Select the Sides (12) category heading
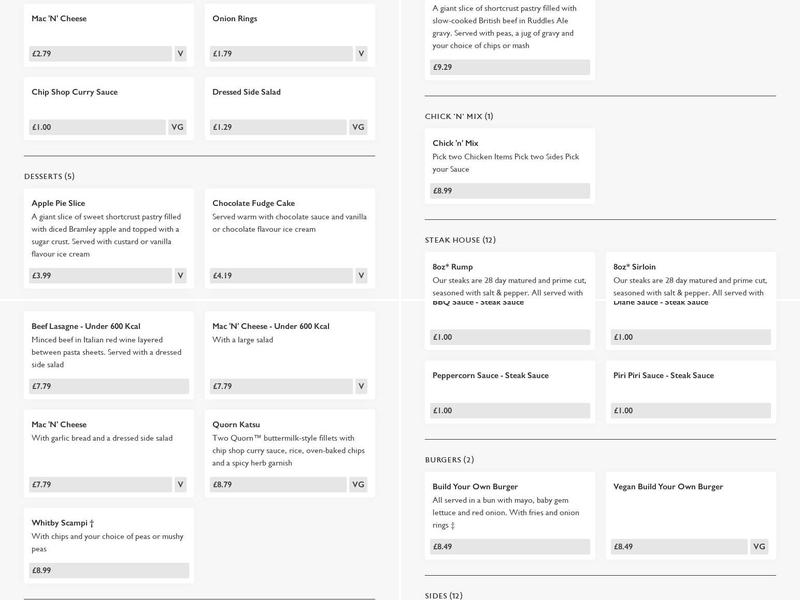Screen dimensions: 800x600 tap(443, 596)
